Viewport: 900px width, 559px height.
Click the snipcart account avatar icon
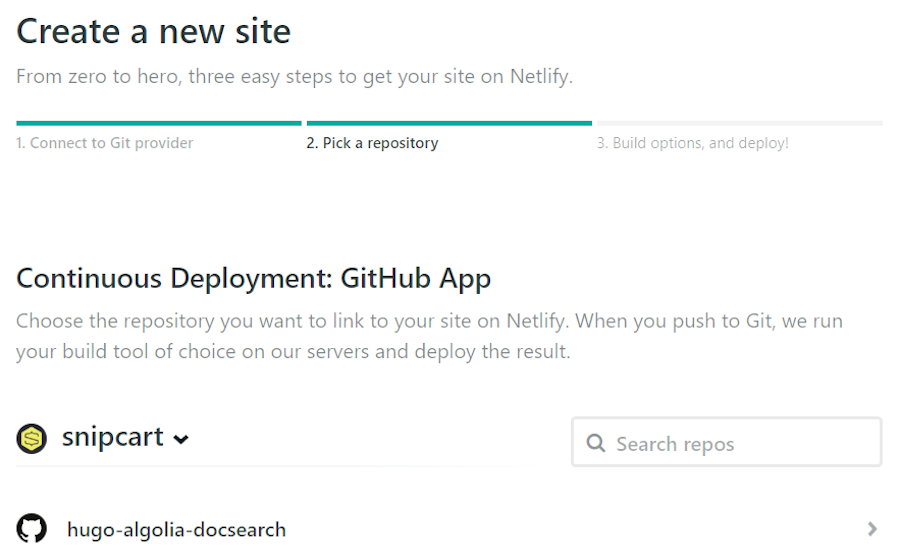32,439
